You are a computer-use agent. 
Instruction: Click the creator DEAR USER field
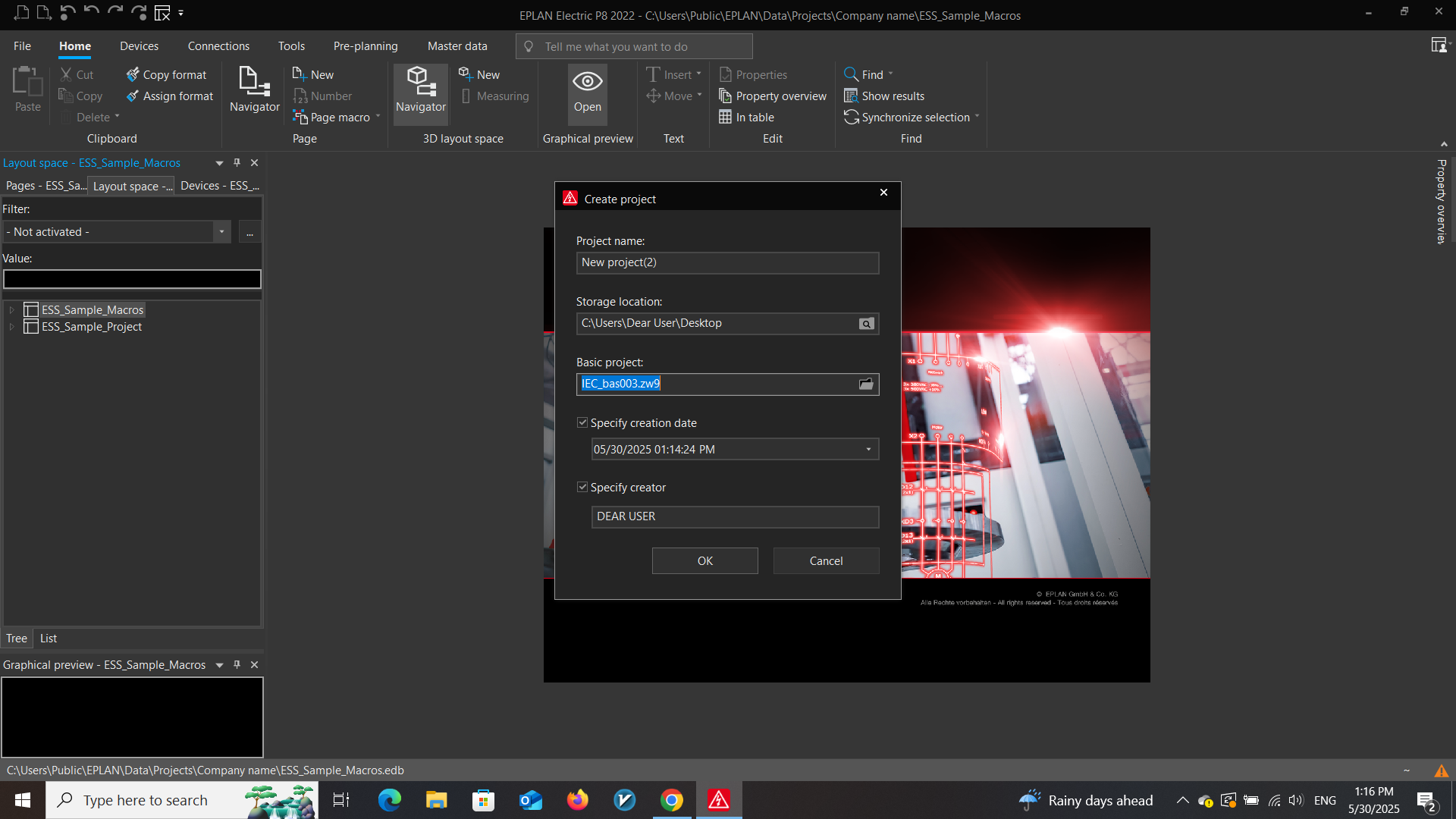[735, 516]
